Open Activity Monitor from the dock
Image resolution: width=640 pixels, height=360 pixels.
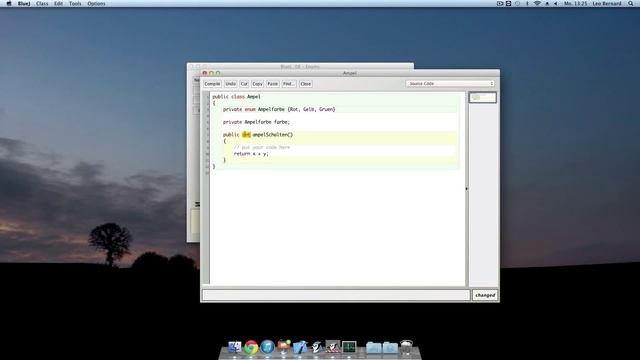coord(349,347)
